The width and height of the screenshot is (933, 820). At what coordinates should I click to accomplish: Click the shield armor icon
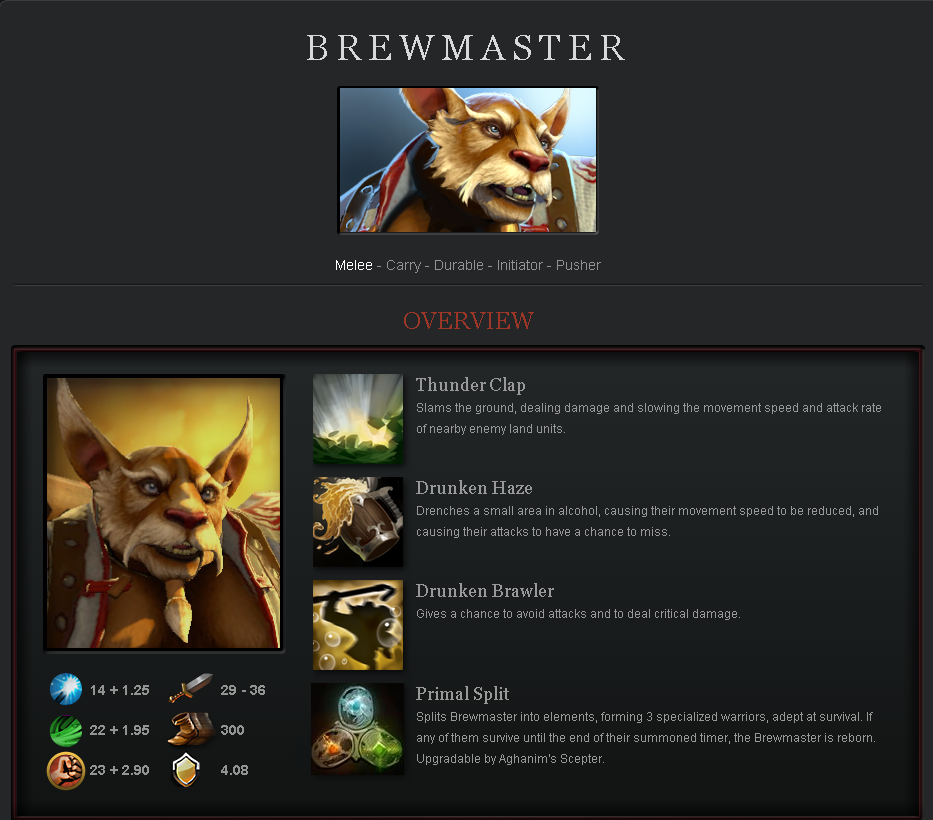pyautogui.click(x=186, y=770)
